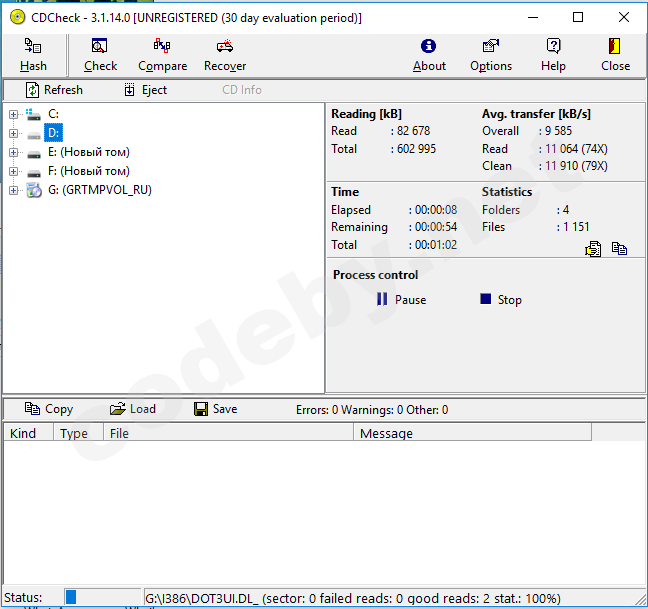Viewport: 648px width, 609px height.
Task: Open the Help documentation
Action: pos(553,55)
